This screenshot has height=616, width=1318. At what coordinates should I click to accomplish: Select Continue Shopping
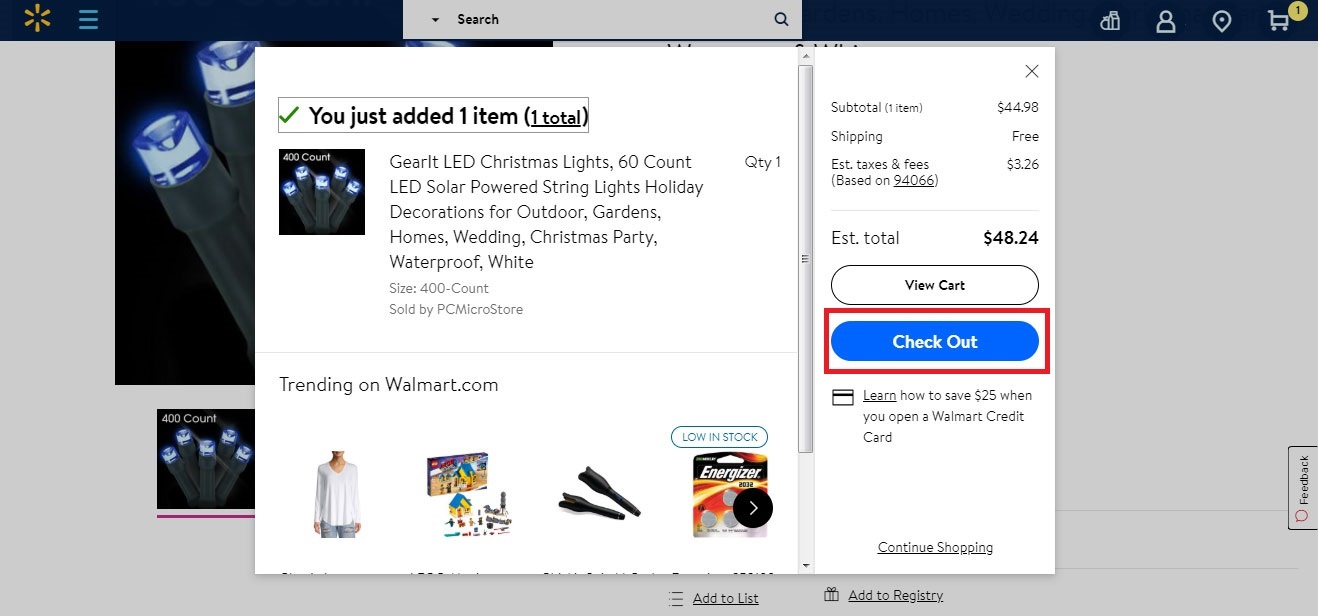coord(934,547)
